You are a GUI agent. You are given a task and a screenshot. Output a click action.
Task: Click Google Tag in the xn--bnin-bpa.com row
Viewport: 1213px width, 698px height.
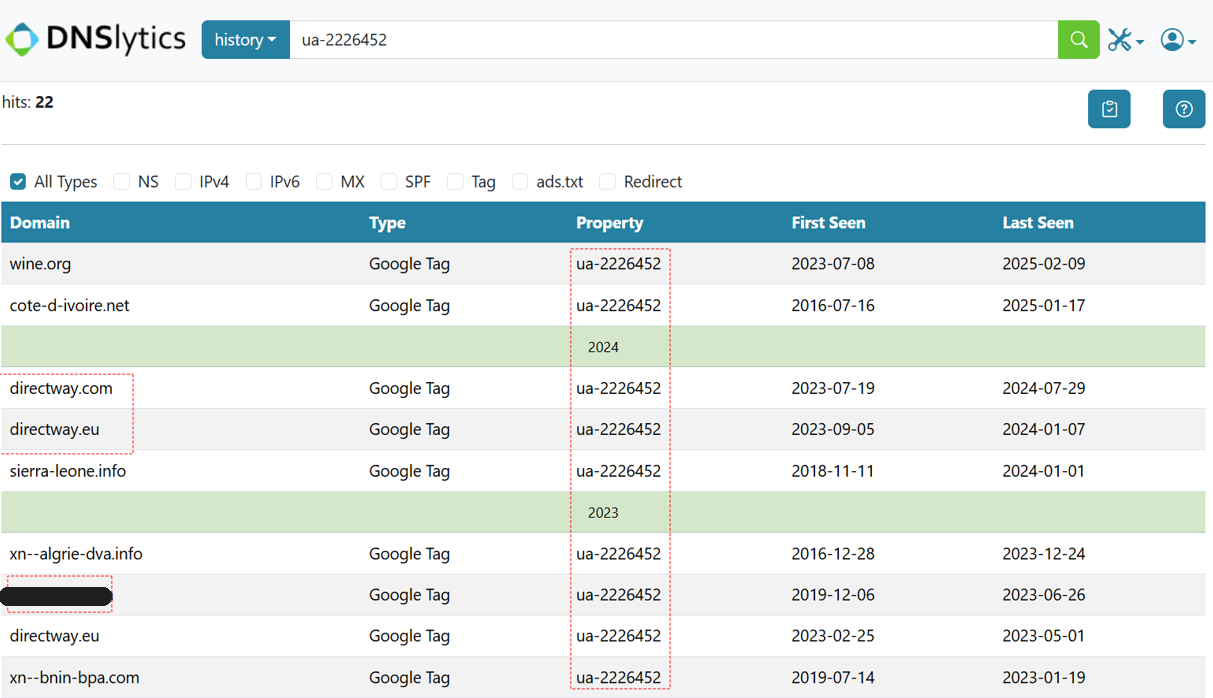click(x=409, y=677)
